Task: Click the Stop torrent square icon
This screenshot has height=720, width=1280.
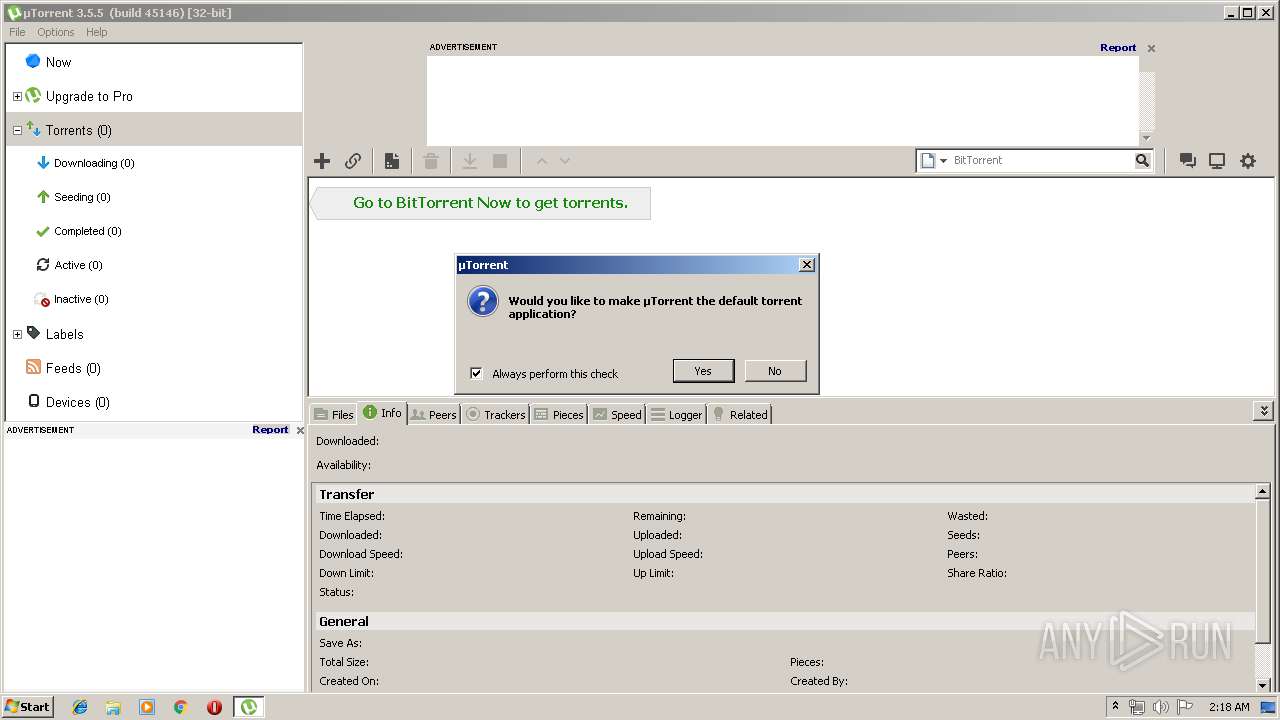Action: pos(500,161)
